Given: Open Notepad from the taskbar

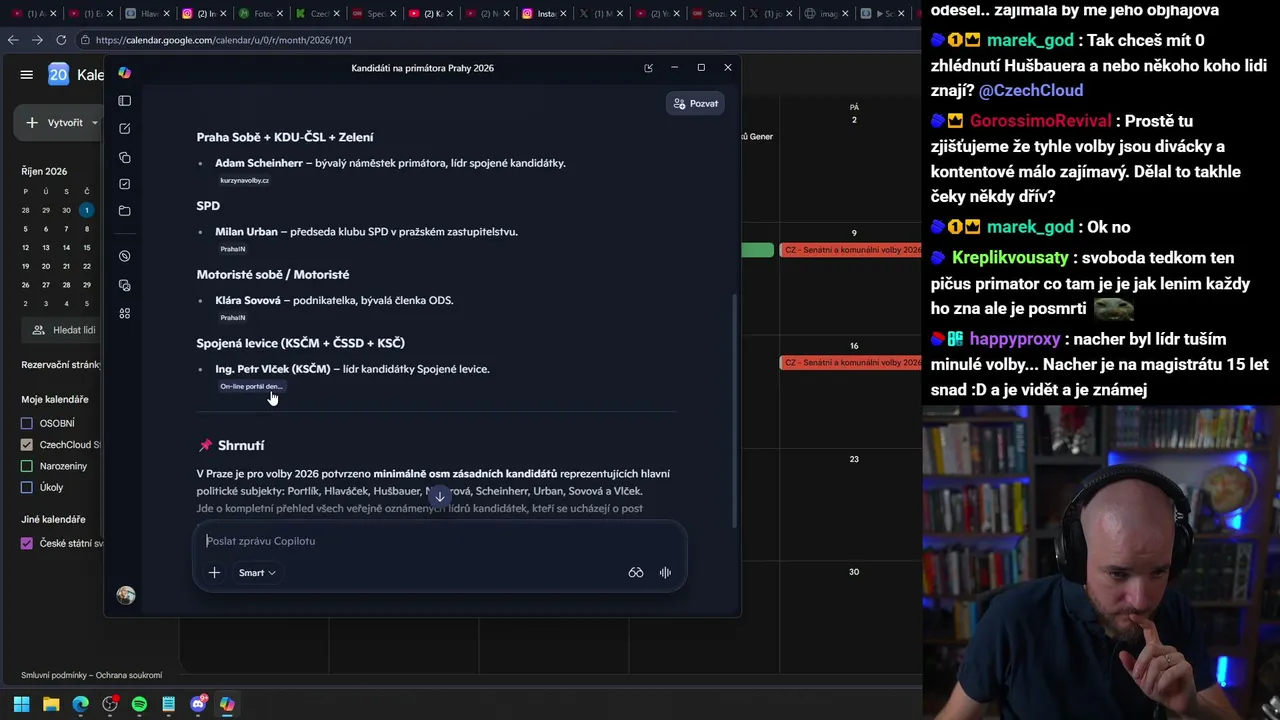Looking at the screenshot, I should [x=169, y=704].
